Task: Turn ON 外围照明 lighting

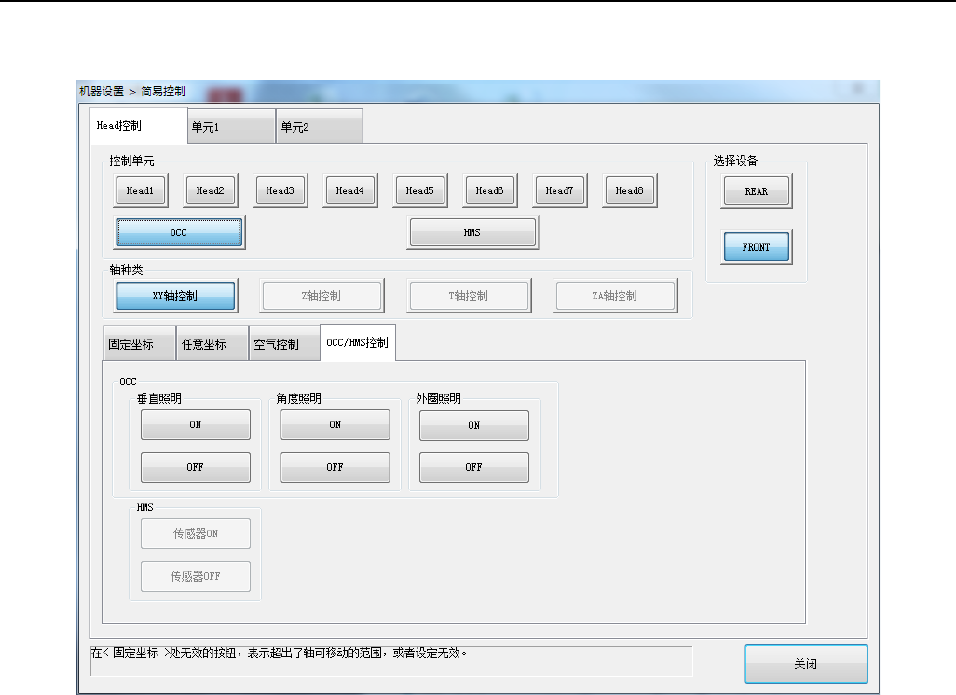Action: 474,425
